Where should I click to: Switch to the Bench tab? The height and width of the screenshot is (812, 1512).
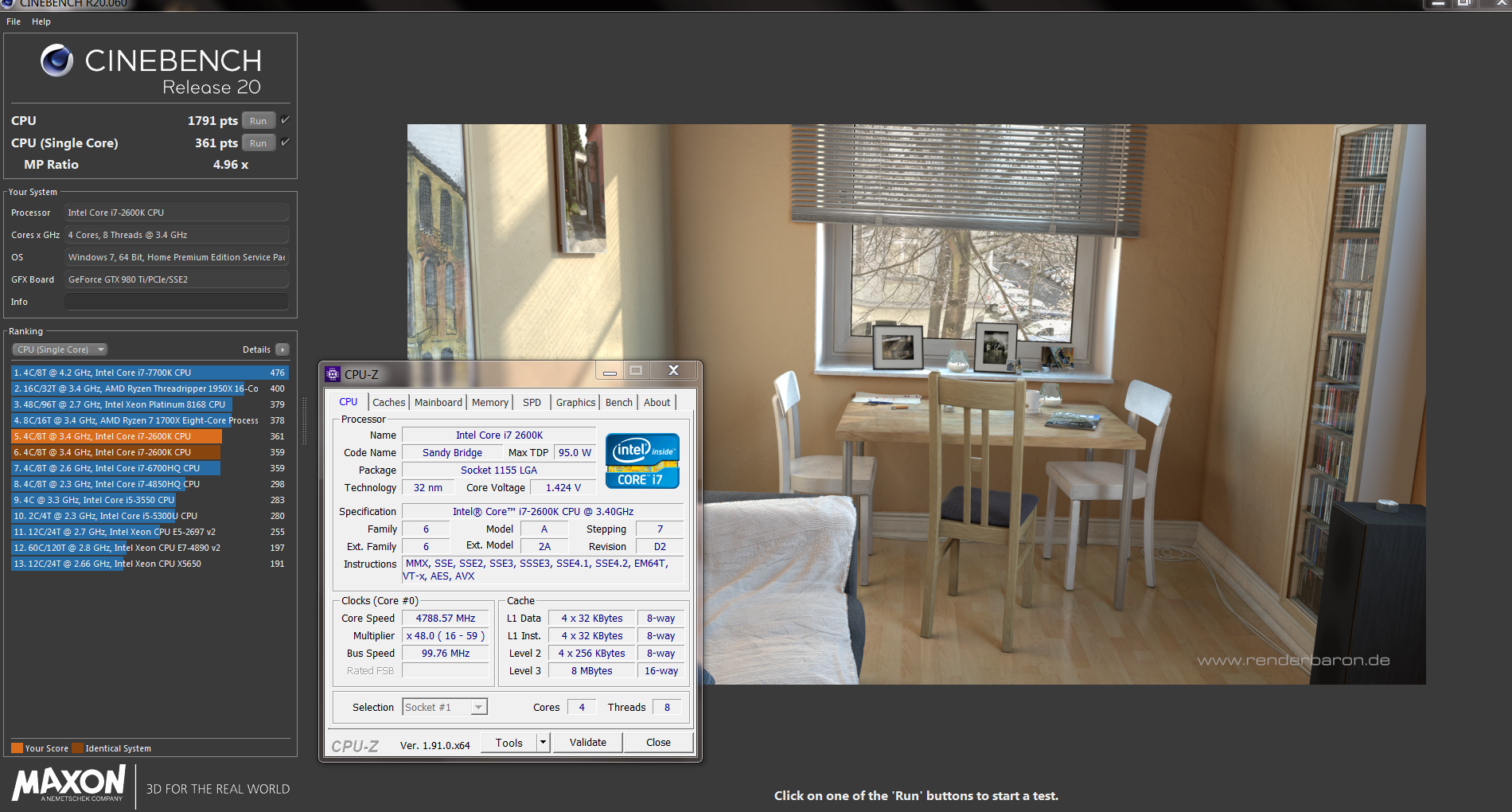point(618,403)
